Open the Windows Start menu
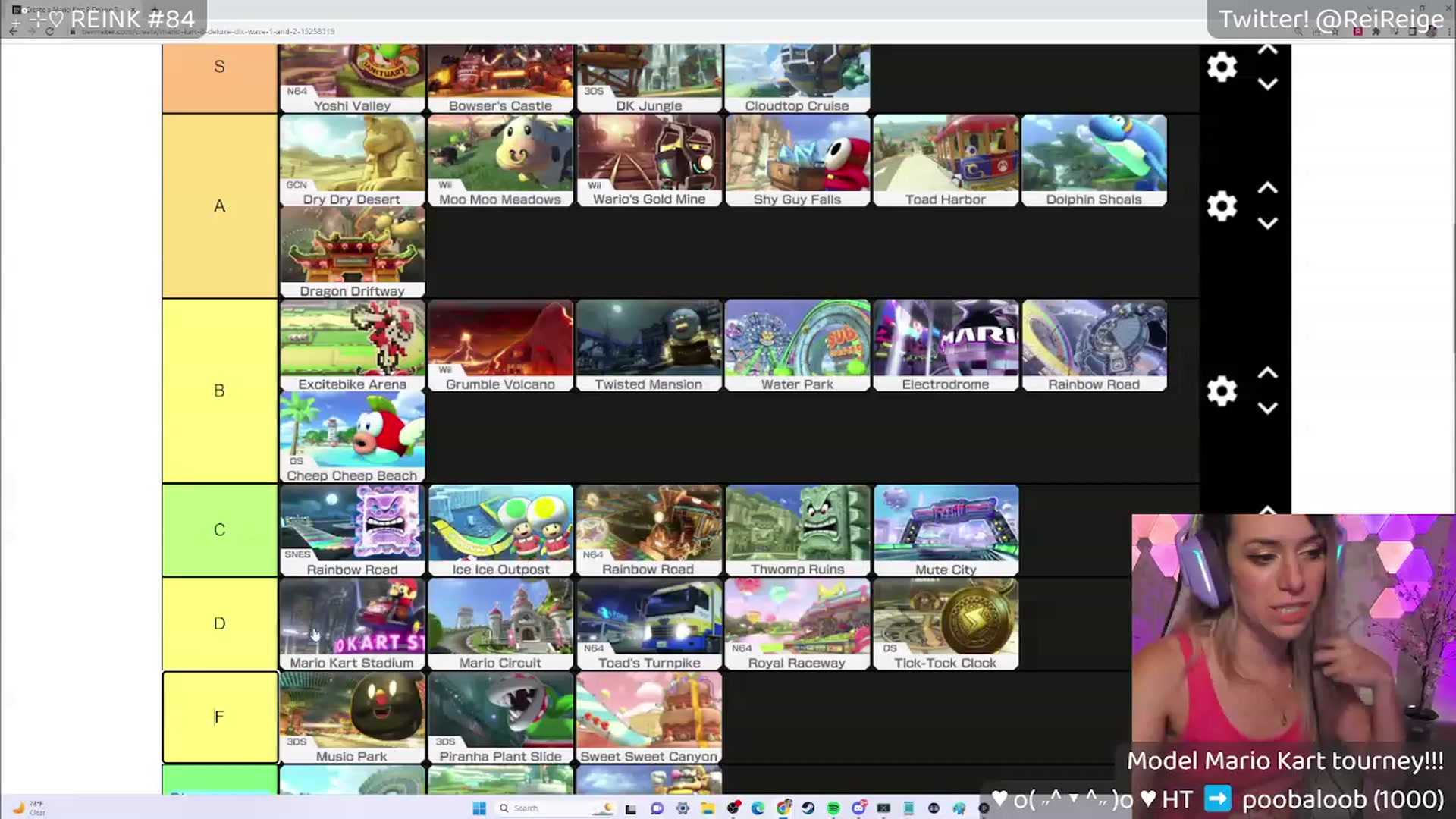Screen dimensions: 1456x819 pyautogui.click(x=479, y=808)
